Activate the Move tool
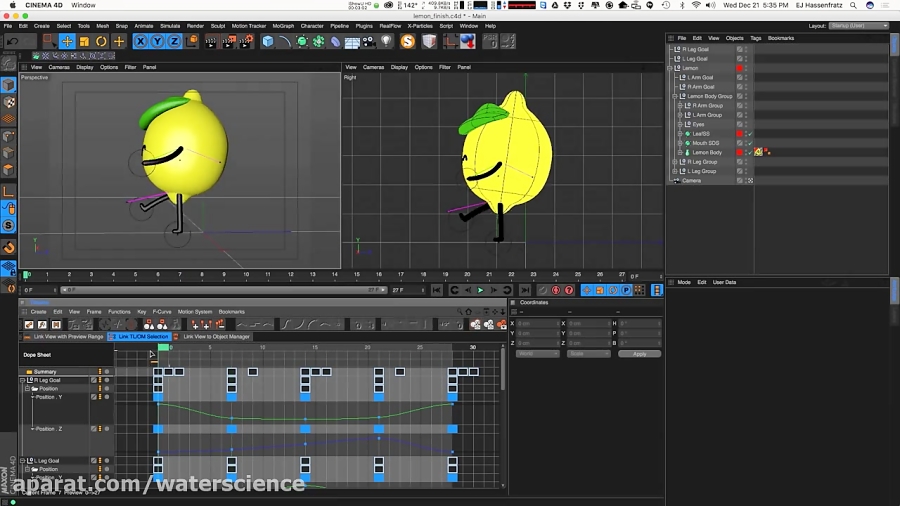Screen dimensions: 900x506 coord(67,41)
